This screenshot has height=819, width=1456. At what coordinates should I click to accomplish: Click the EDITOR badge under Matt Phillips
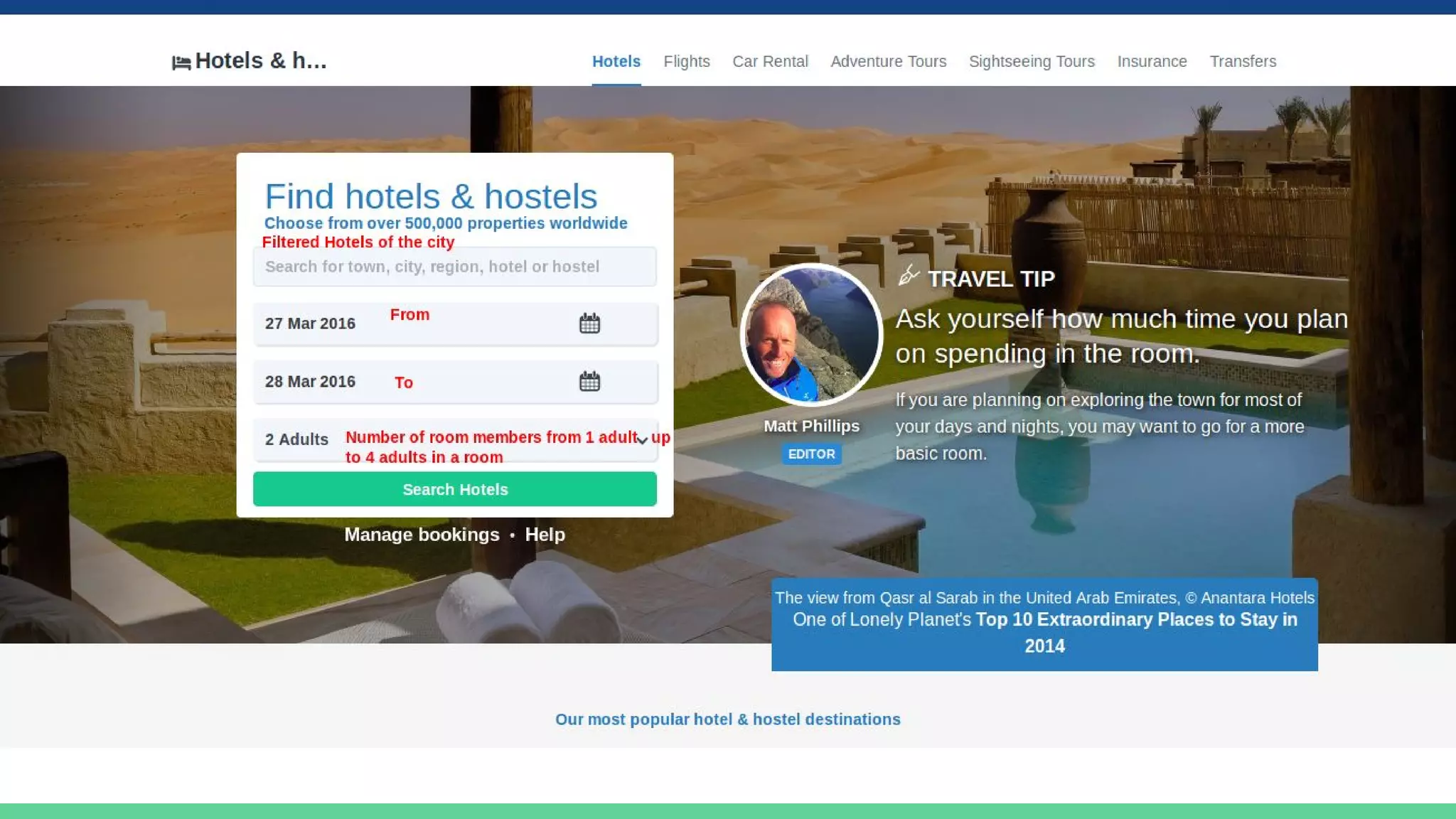(x=811, y=454)
